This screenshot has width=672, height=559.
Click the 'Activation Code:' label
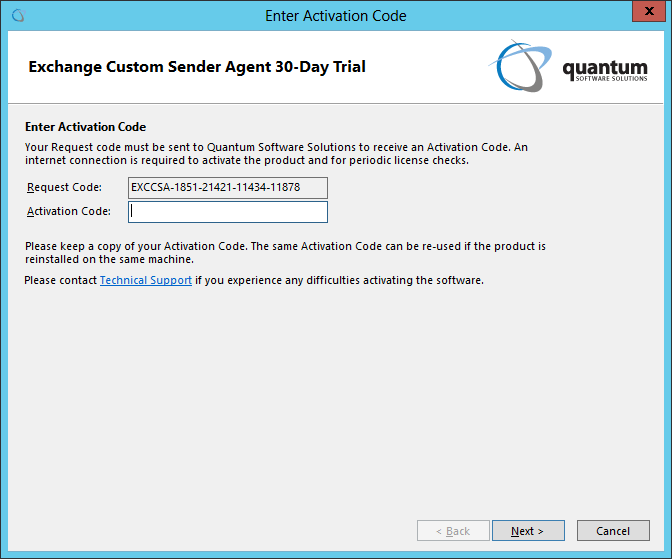(x=69, y=211)
